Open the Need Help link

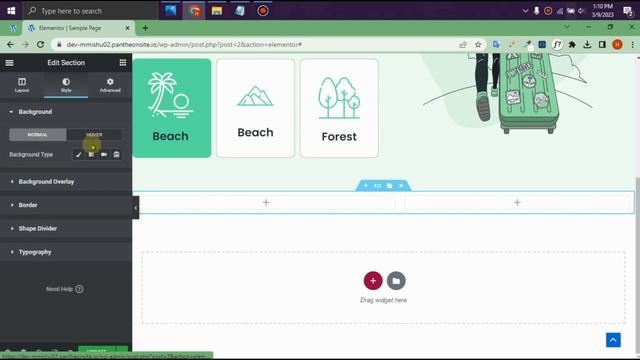click(64, 289)
